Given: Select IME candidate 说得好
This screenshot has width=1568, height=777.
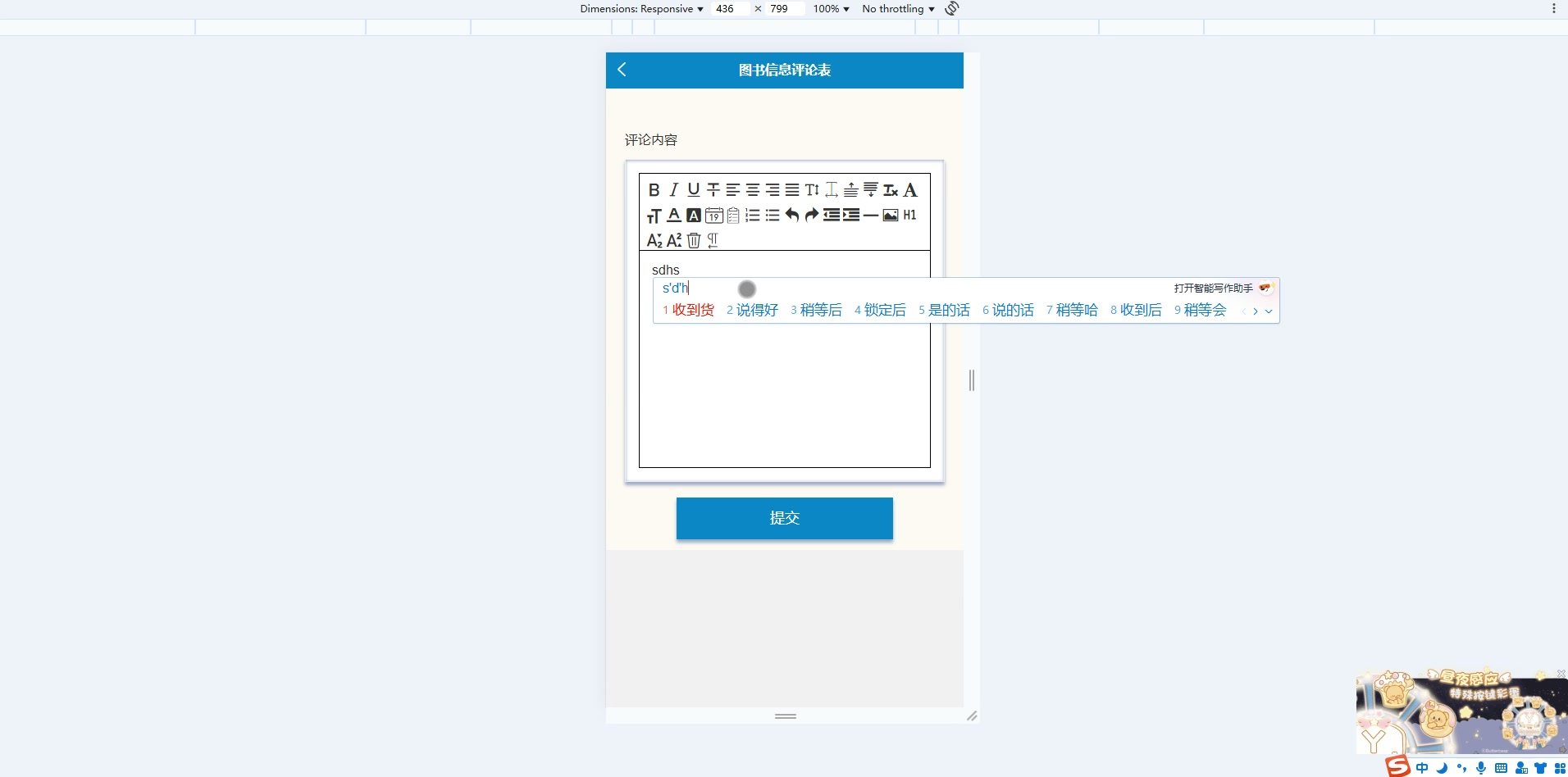Looking at the screenshot, I should pyautogui.click(x=752, y=310).
